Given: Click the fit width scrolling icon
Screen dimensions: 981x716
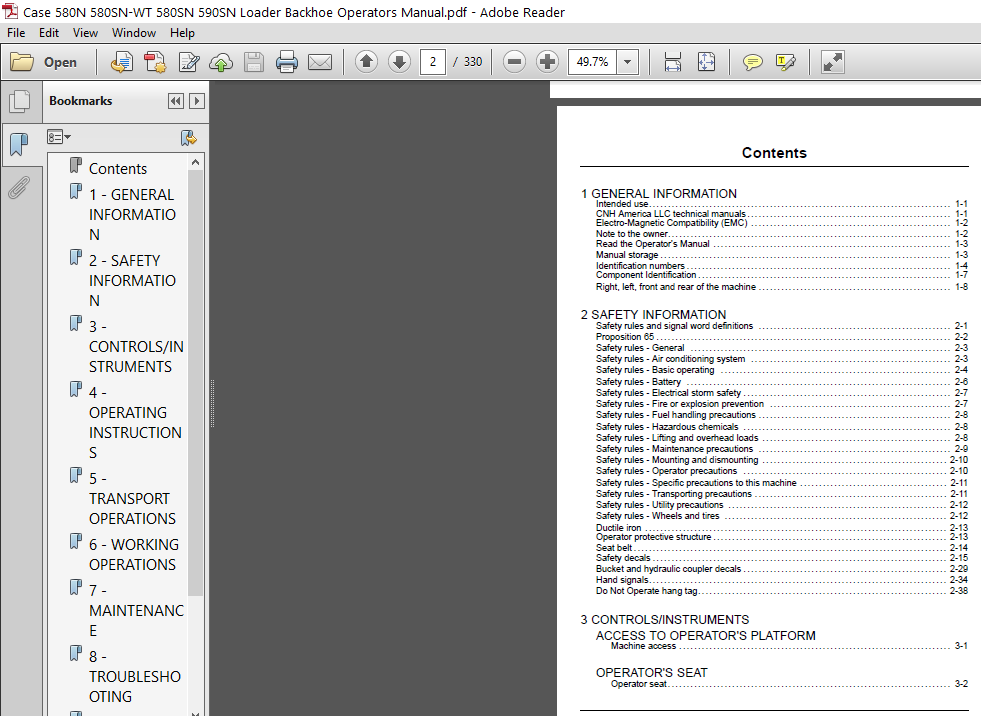Looking at the screenshot, I should pos(673,62).
